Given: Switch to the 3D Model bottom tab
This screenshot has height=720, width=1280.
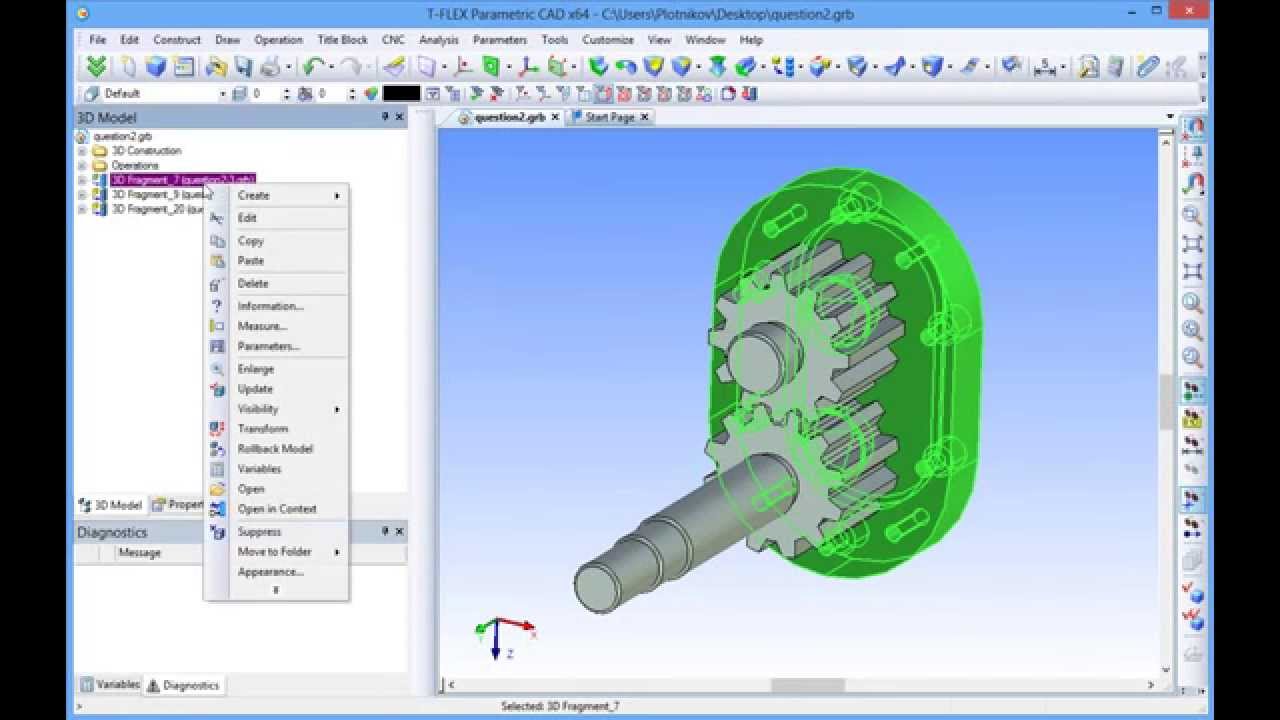Looking at the screenshot, I should click(110, 505).
